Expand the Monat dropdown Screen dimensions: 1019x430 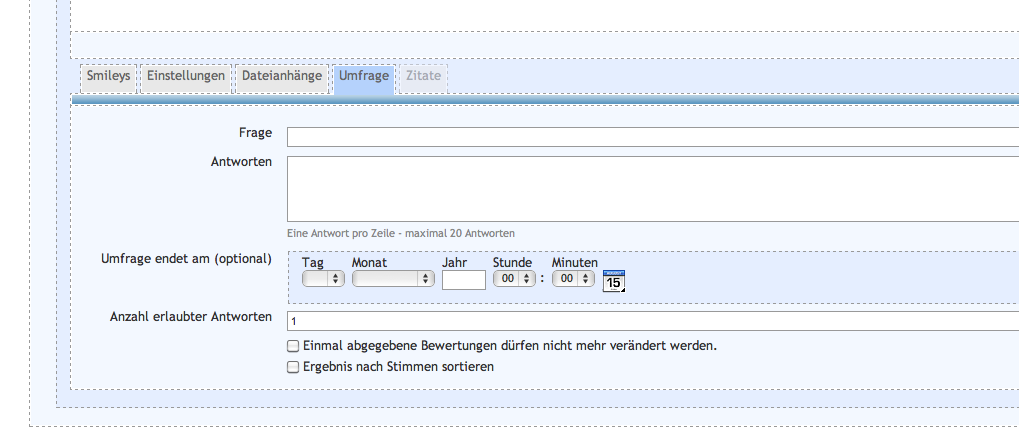393,279
